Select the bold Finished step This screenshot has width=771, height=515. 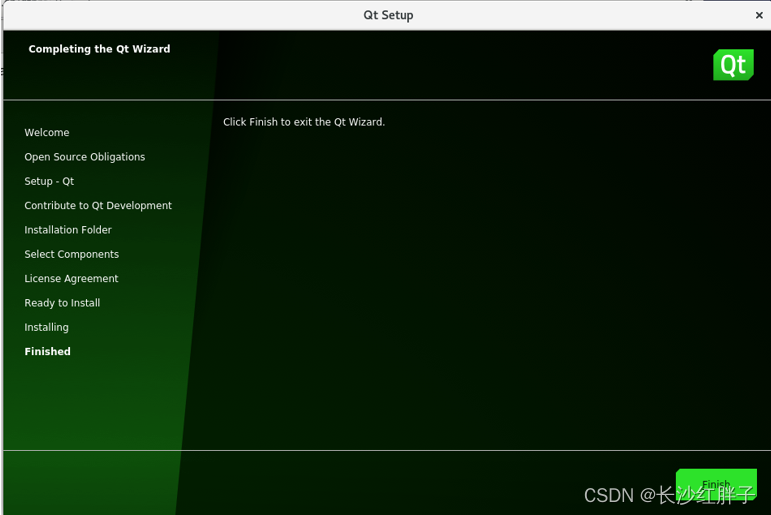pos(47,351)
